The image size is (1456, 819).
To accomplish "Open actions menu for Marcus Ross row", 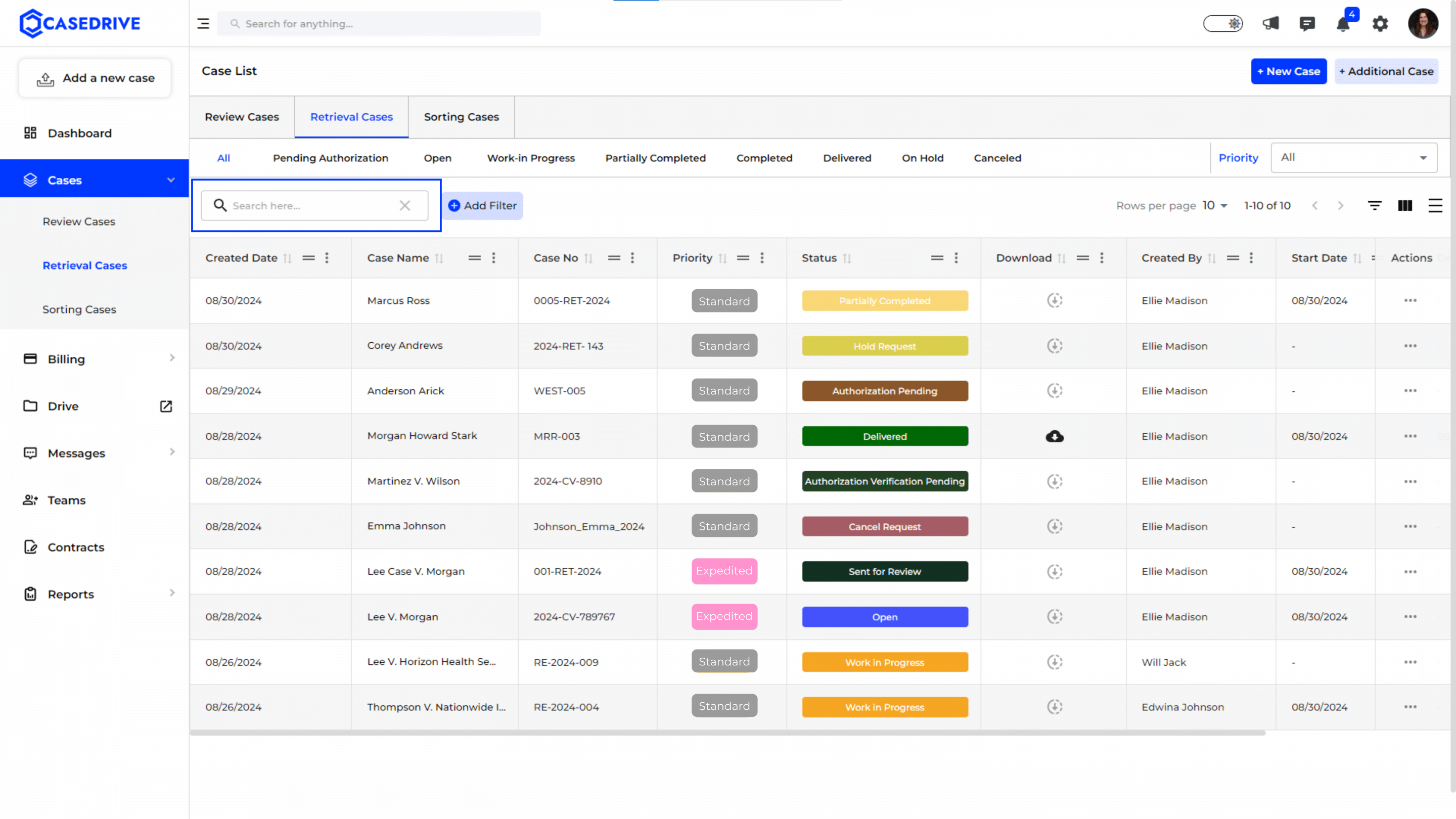I will pos(1409,301).
